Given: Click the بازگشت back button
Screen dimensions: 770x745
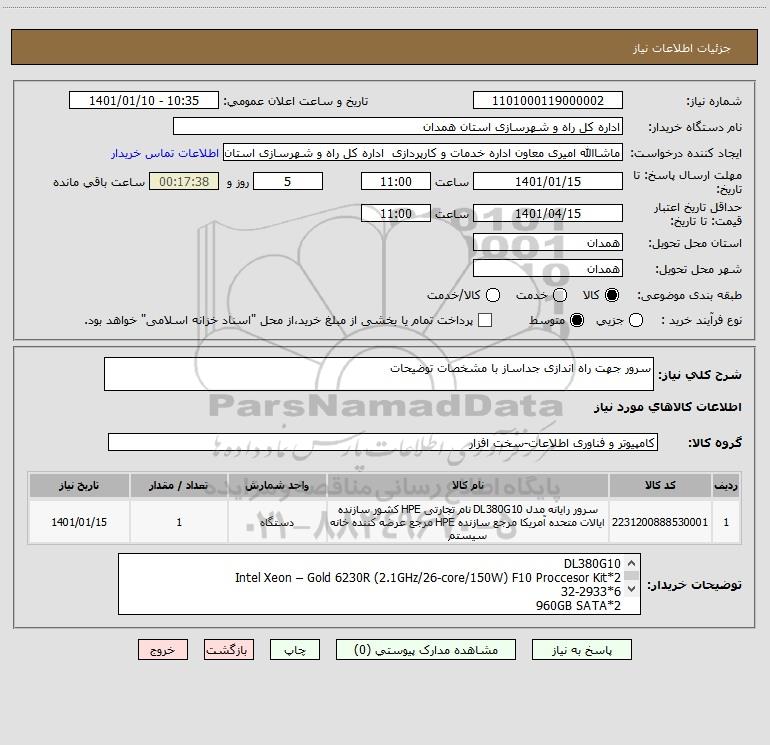Looking at the screenshot, I should pos(229,650).
